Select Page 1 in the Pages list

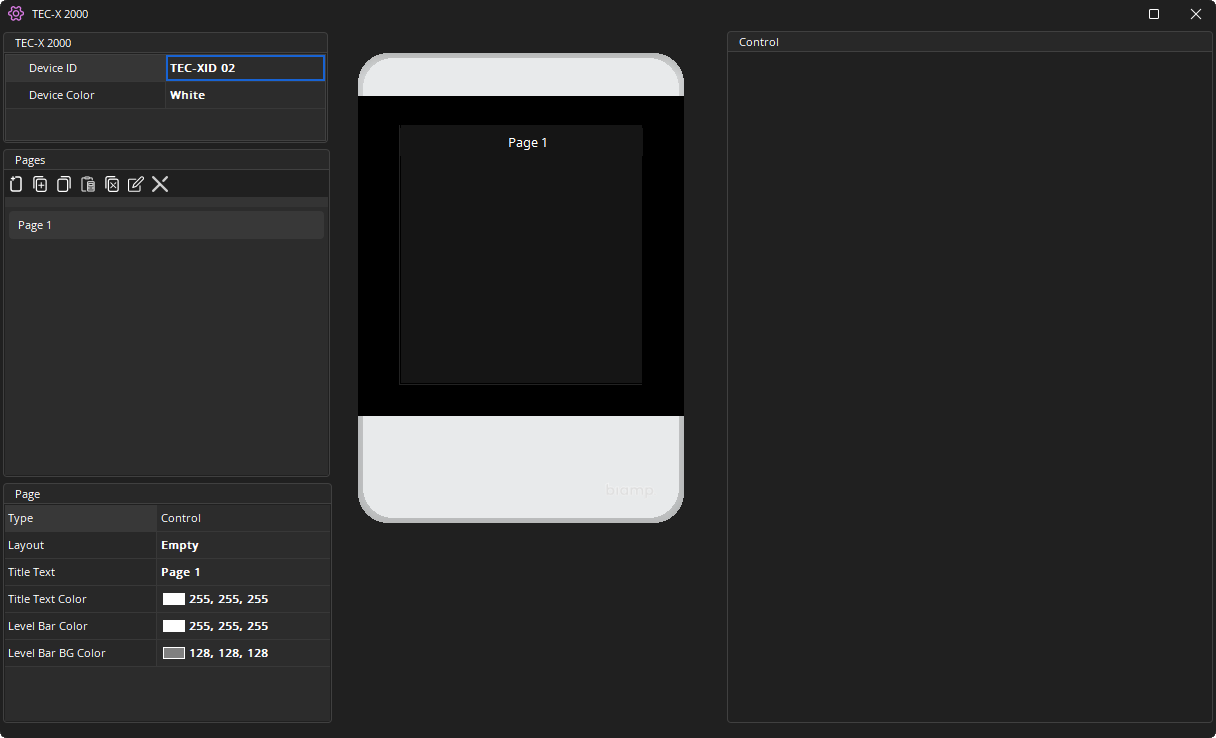coord(166,225)
